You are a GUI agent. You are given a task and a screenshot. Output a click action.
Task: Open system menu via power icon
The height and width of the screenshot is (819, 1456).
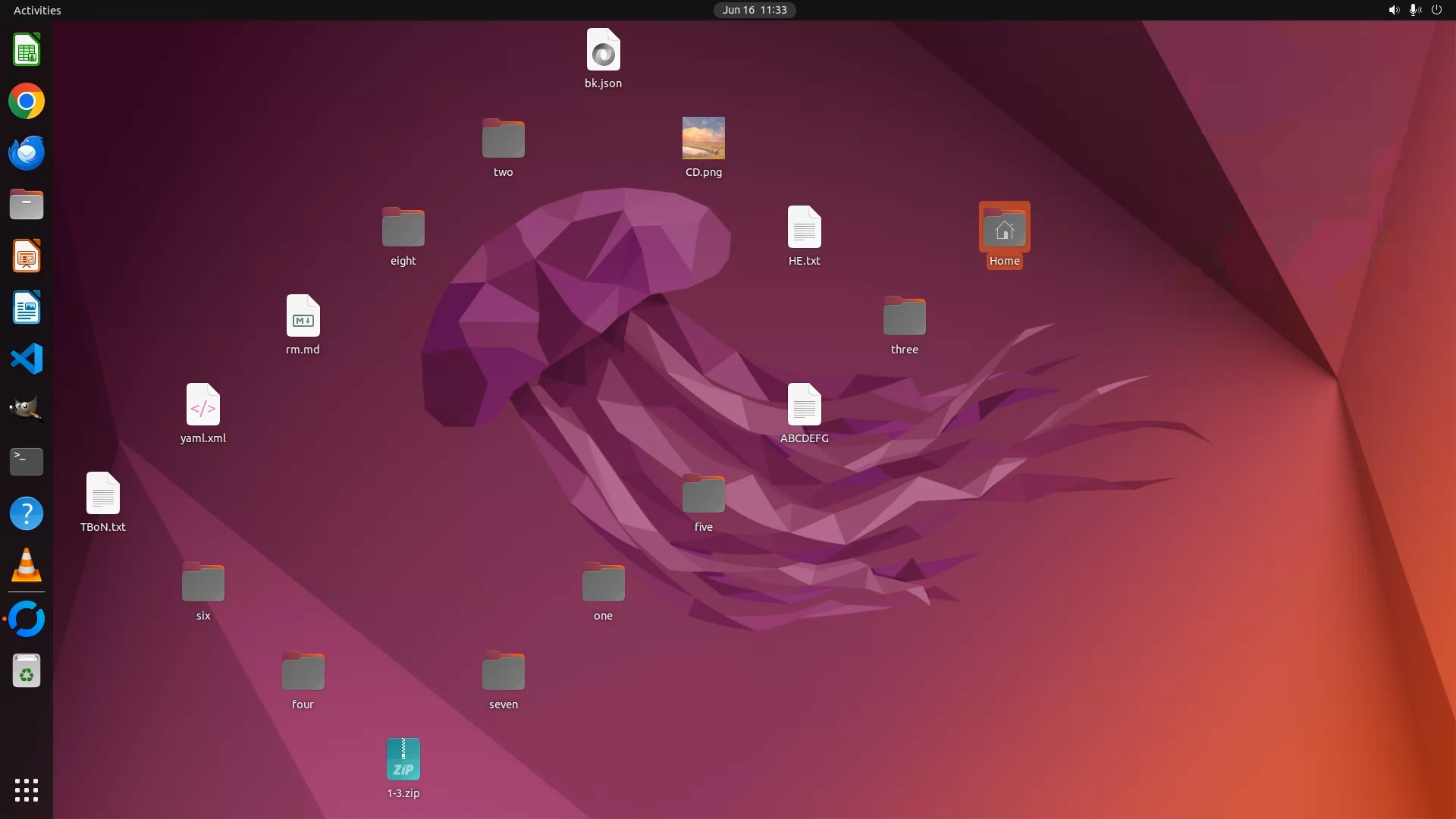pyautogui.click(x=1436, y=10)
